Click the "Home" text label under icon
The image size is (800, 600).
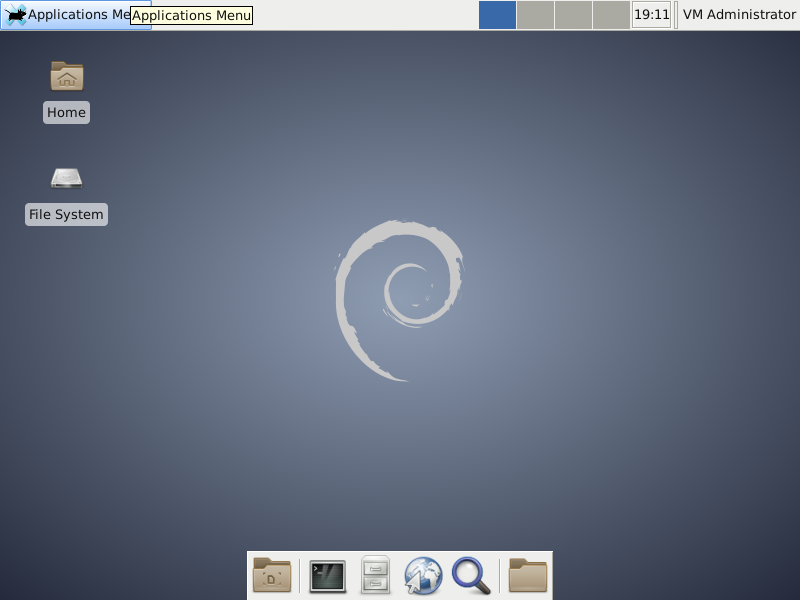coord(67,113)
